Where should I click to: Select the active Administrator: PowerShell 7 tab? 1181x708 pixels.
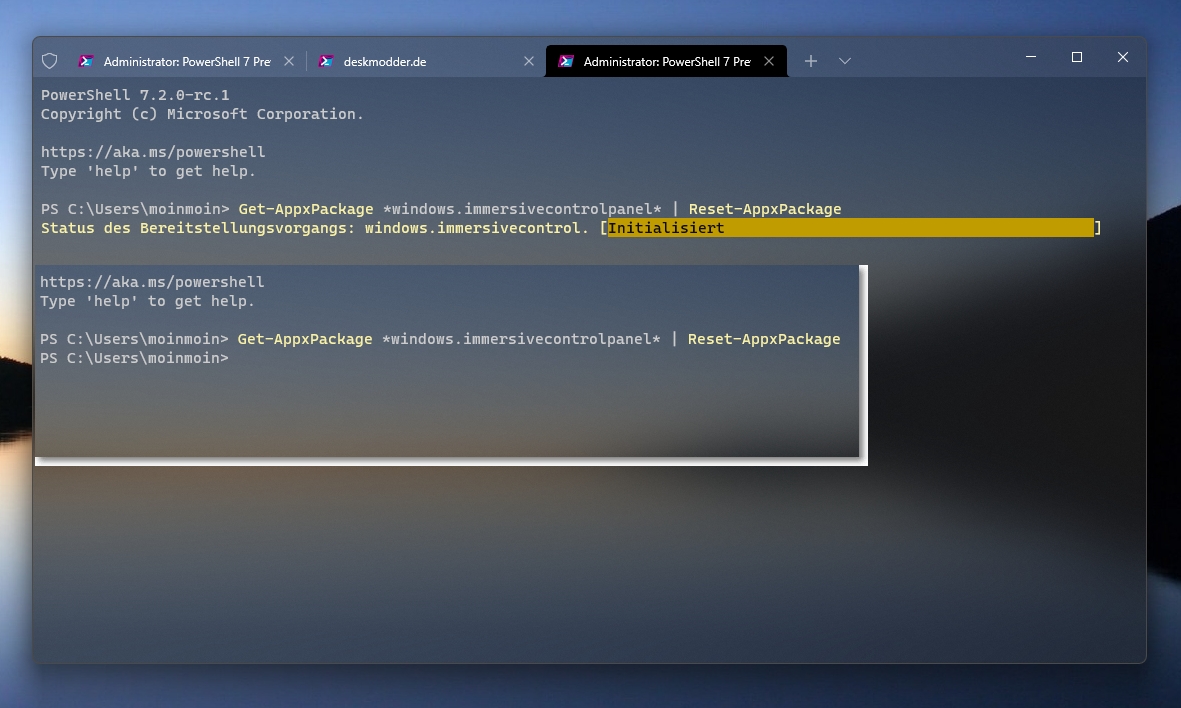(x=666, y=61)
